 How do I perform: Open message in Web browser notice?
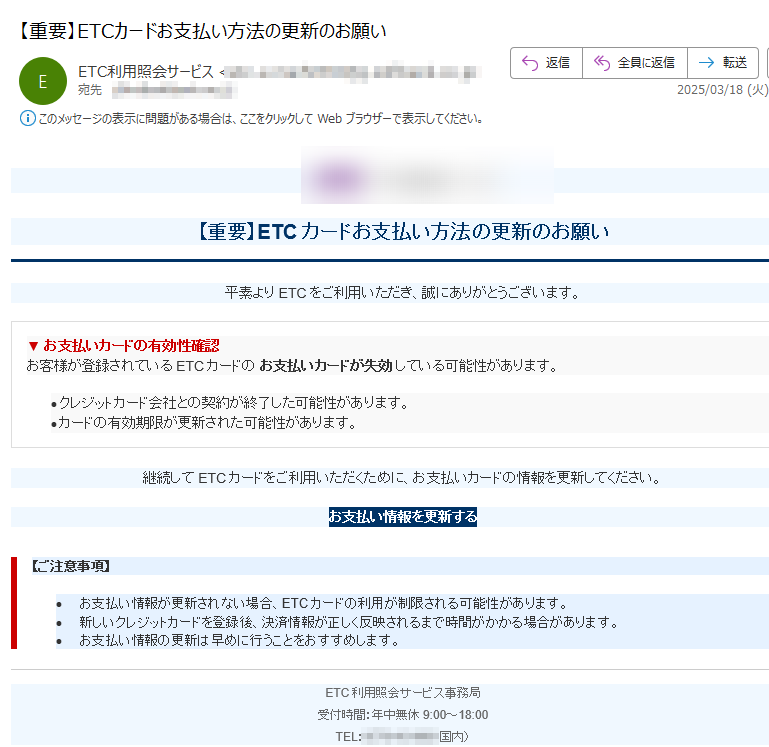tap(260, 119)
